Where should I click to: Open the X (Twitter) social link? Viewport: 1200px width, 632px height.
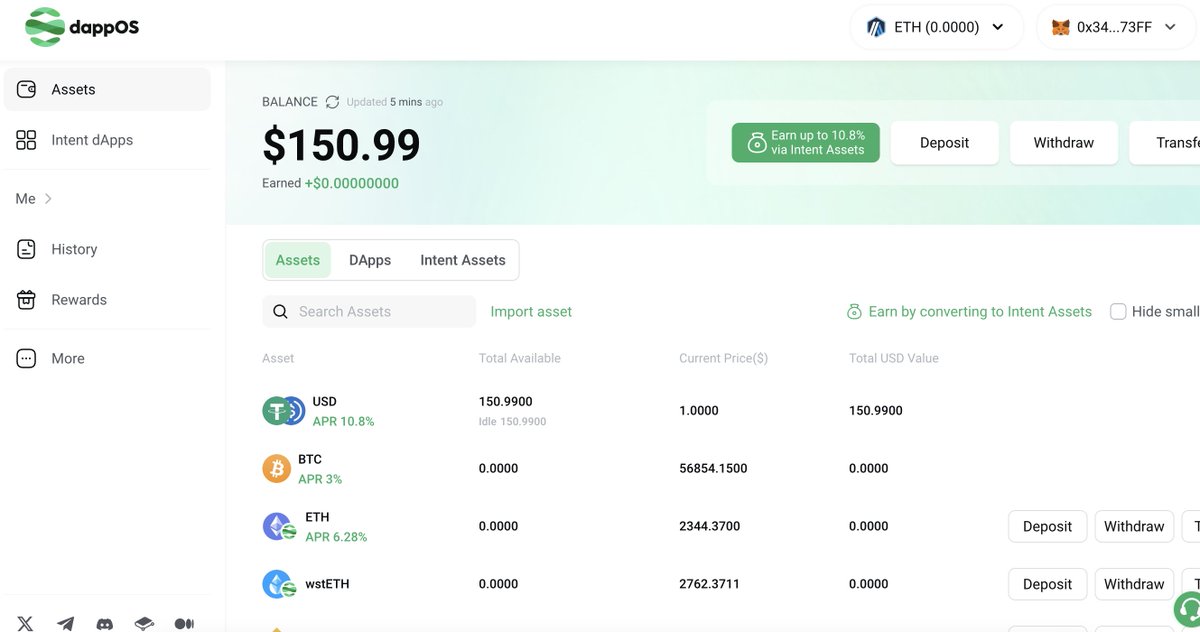(26, 623)
